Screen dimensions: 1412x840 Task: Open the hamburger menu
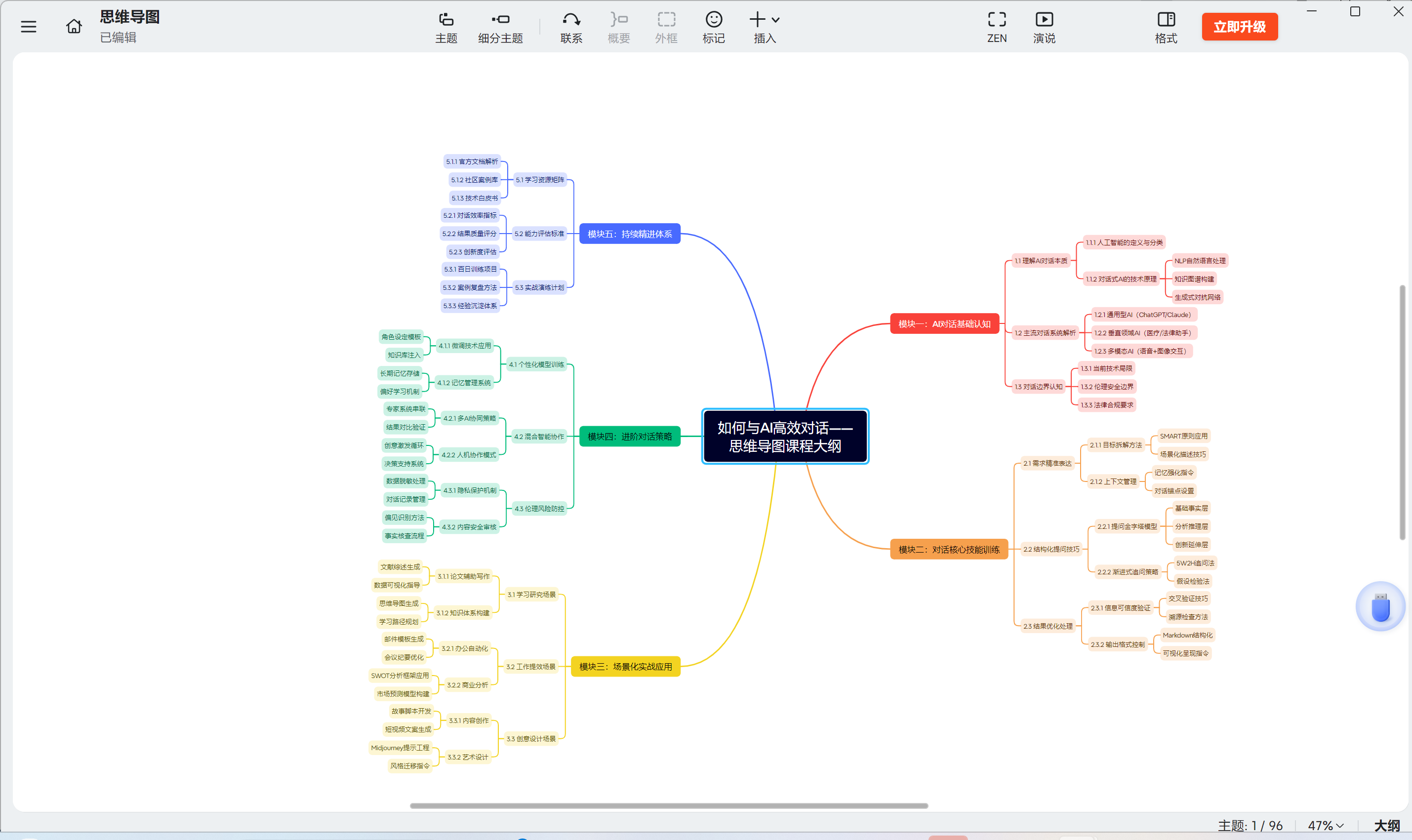coord(28,27)
